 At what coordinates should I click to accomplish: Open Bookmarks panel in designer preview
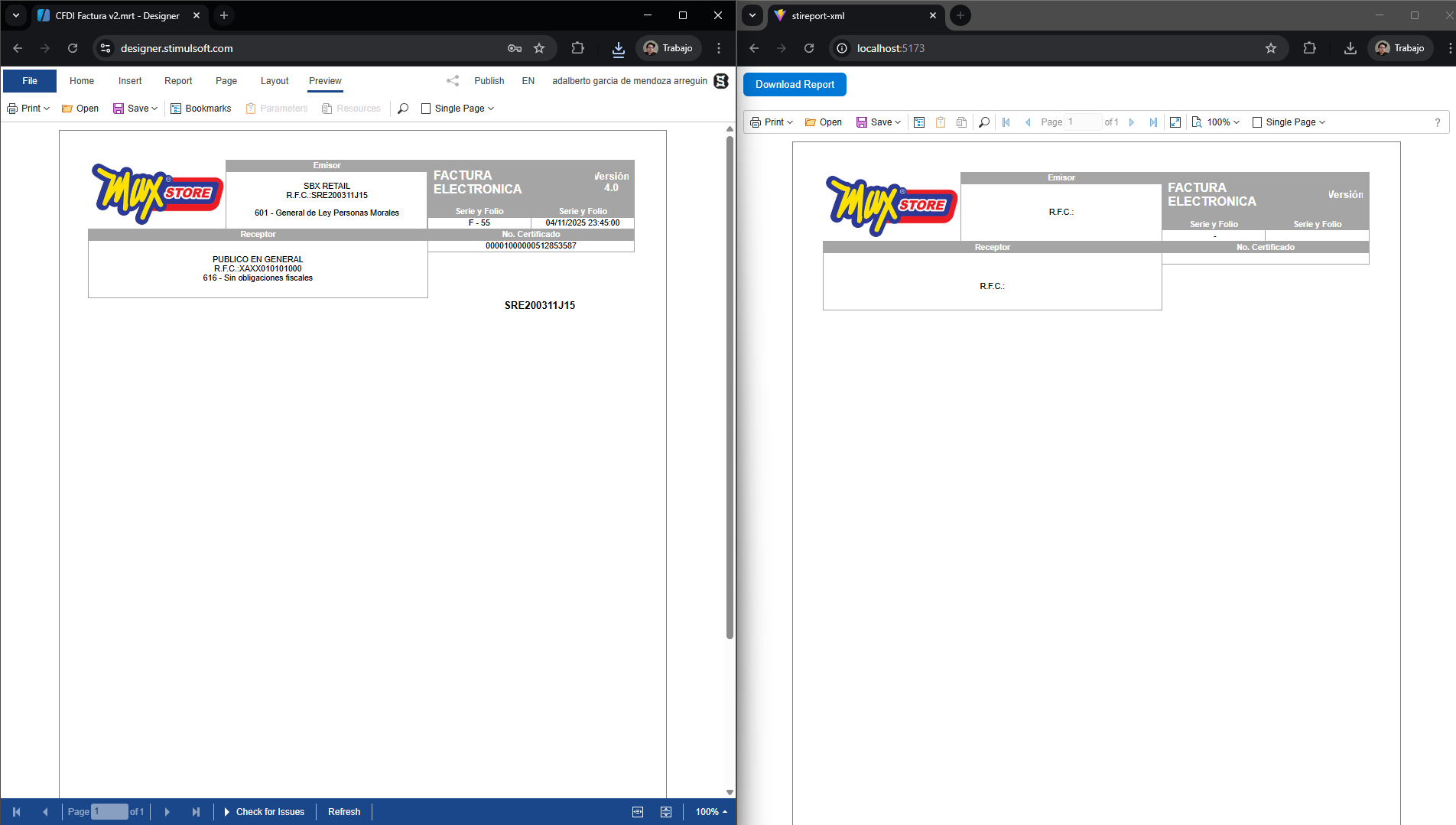click(200, 109)
